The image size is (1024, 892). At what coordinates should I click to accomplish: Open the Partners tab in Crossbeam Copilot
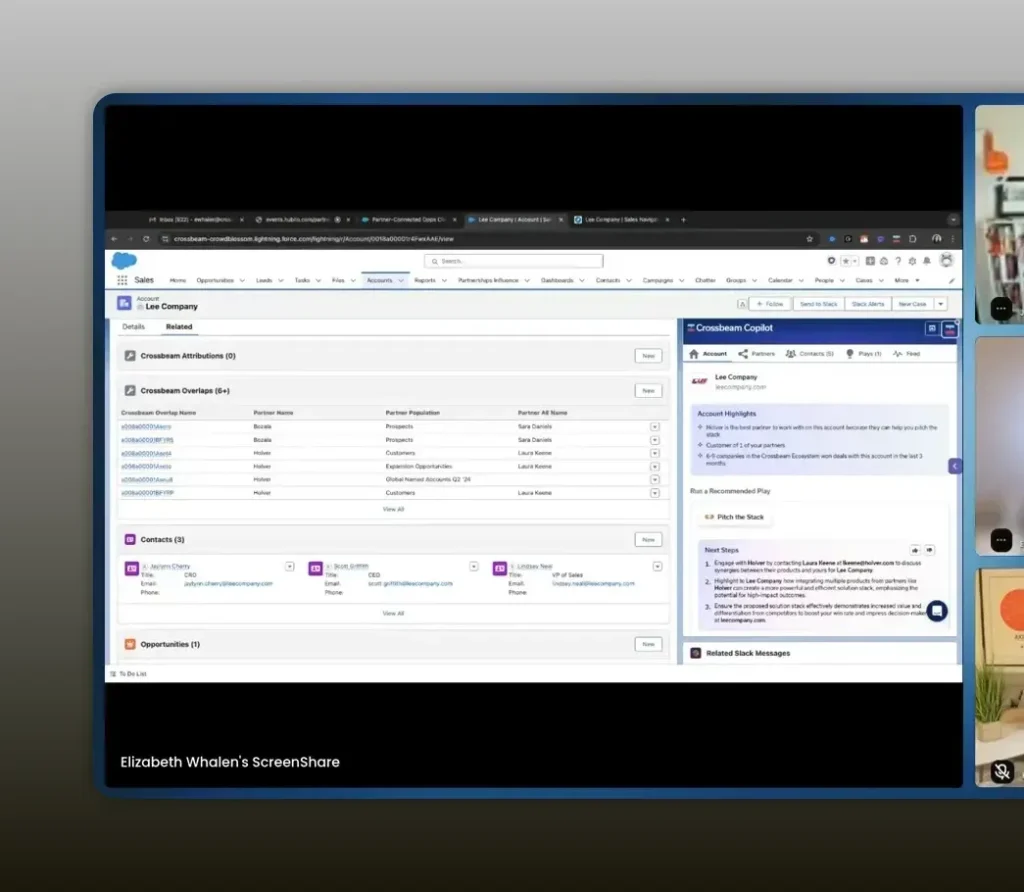pos(756,354)
